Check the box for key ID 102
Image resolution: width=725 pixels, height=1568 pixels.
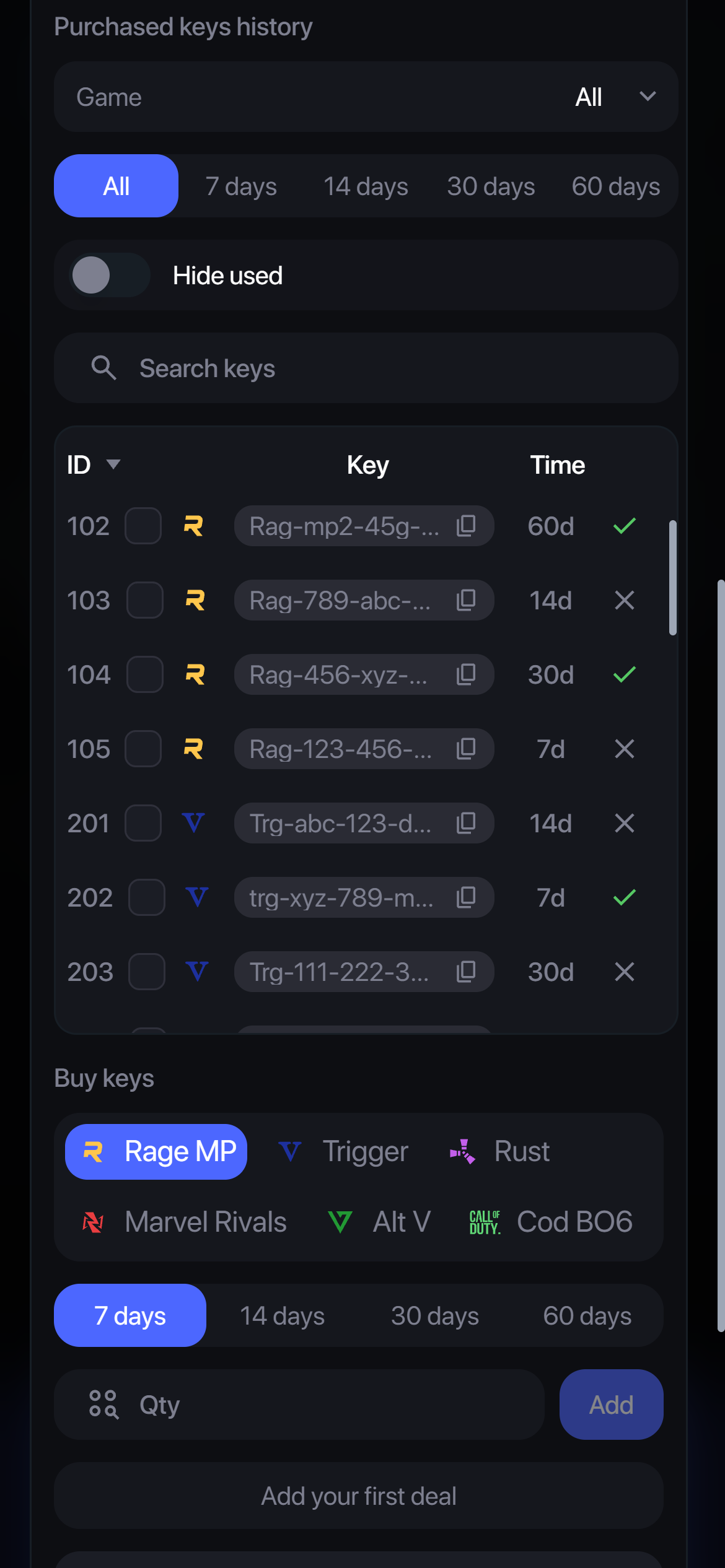pos(143,526)
